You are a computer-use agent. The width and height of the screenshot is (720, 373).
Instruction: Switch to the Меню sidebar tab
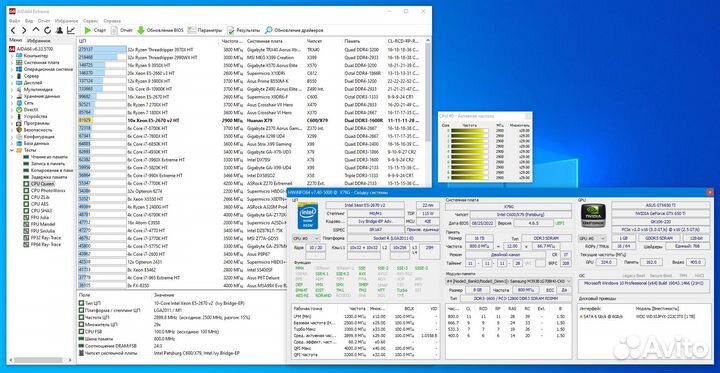(16, 40)
